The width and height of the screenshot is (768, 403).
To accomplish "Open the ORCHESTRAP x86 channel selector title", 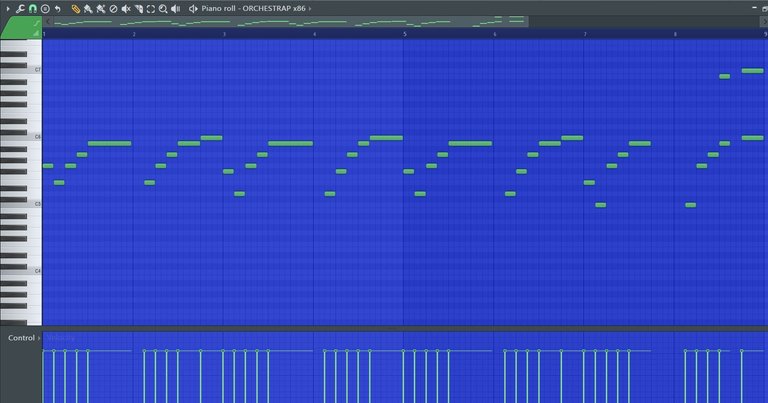I will [x=253, y=8].
